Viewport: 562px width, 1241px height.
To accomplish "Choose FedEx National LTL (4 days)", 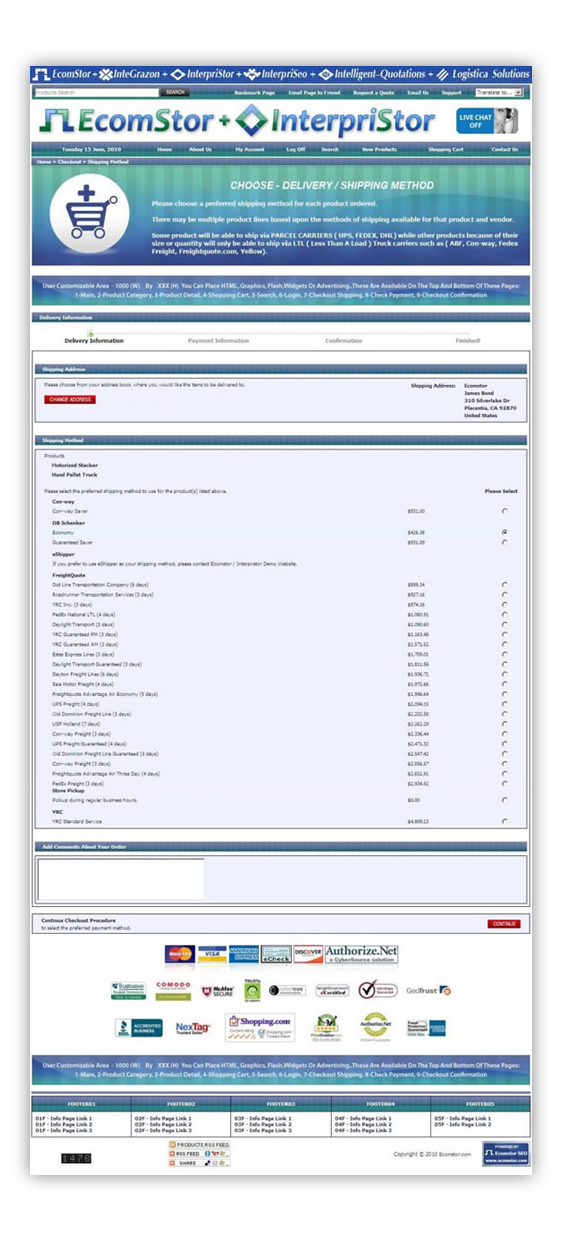I will click(x=504, y=615).
